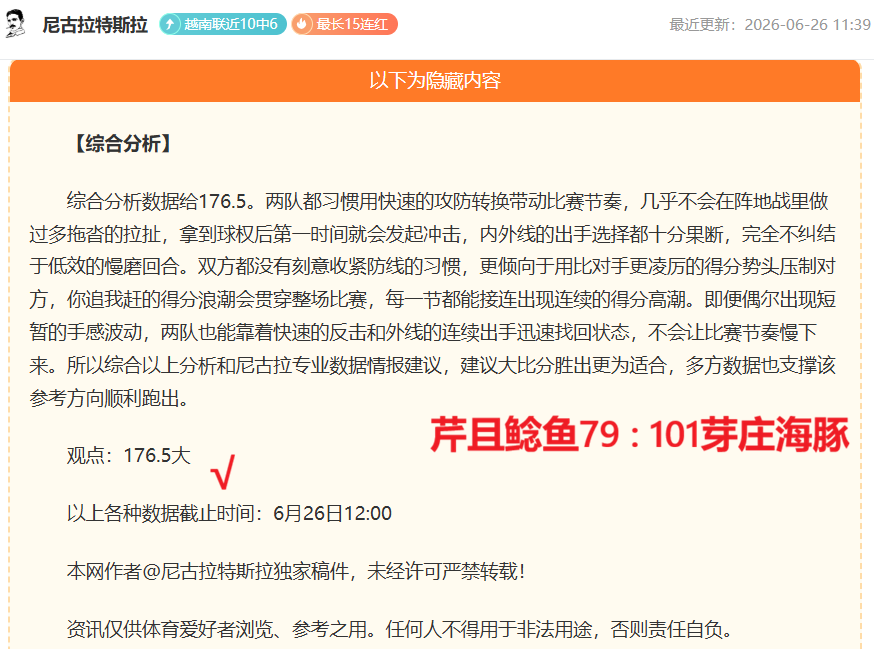Screen dimensions: 874x649
Task: Click the 最近更新 timestamp text
Action: tap(770, 25)
